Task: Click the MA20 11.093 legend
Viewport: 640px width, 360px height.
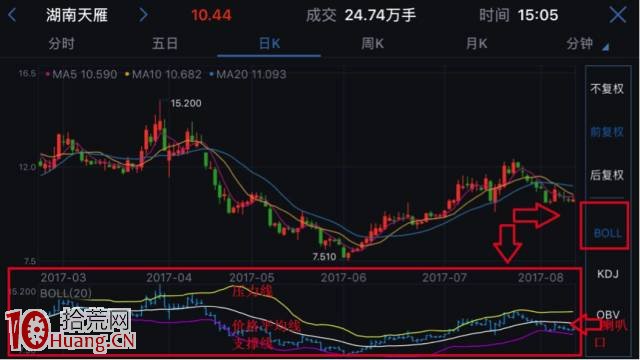Action: point(248,74)
